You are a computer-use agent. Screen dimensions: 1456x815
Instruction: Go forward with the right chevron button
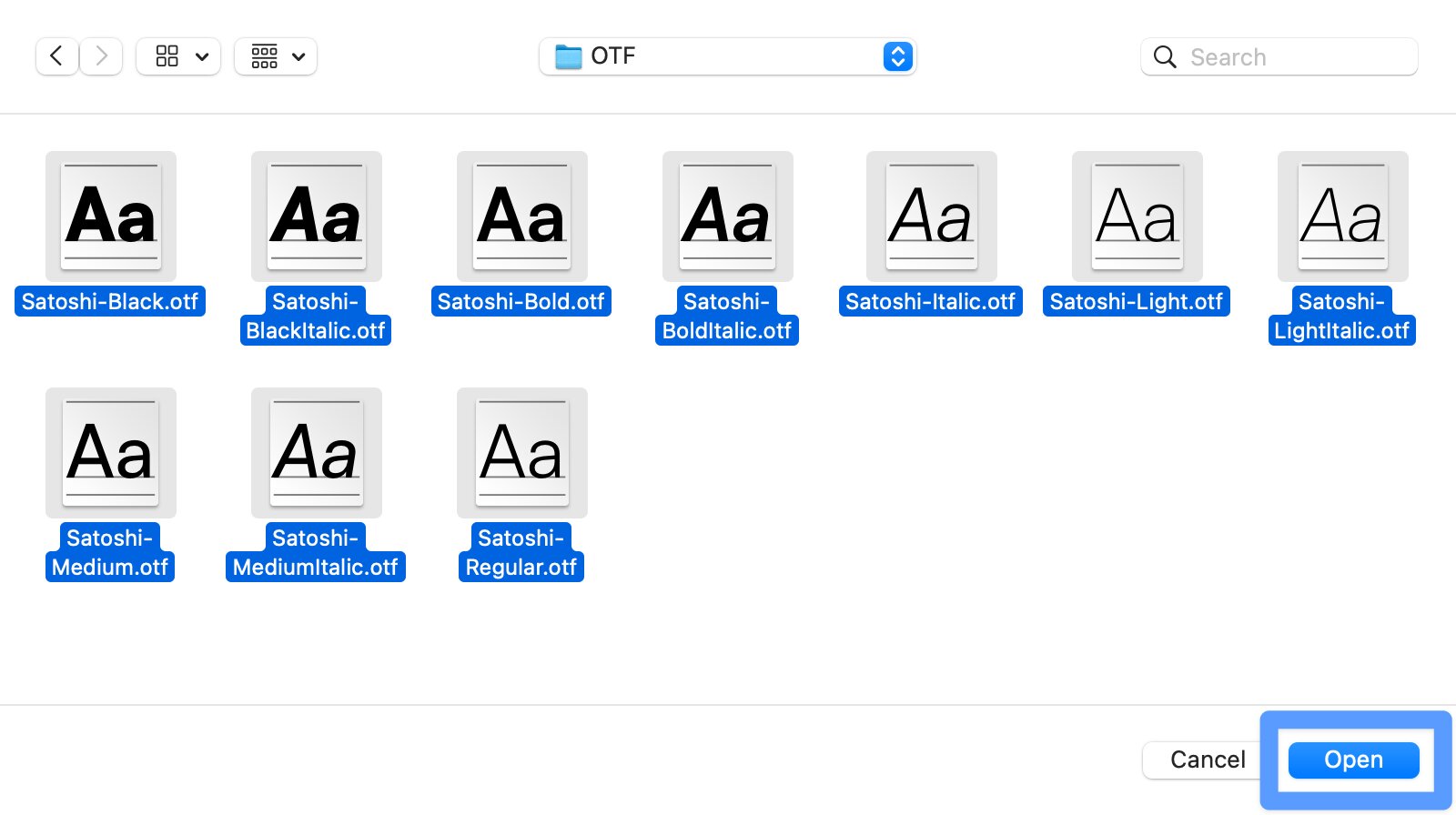click(x=101, y=56)
